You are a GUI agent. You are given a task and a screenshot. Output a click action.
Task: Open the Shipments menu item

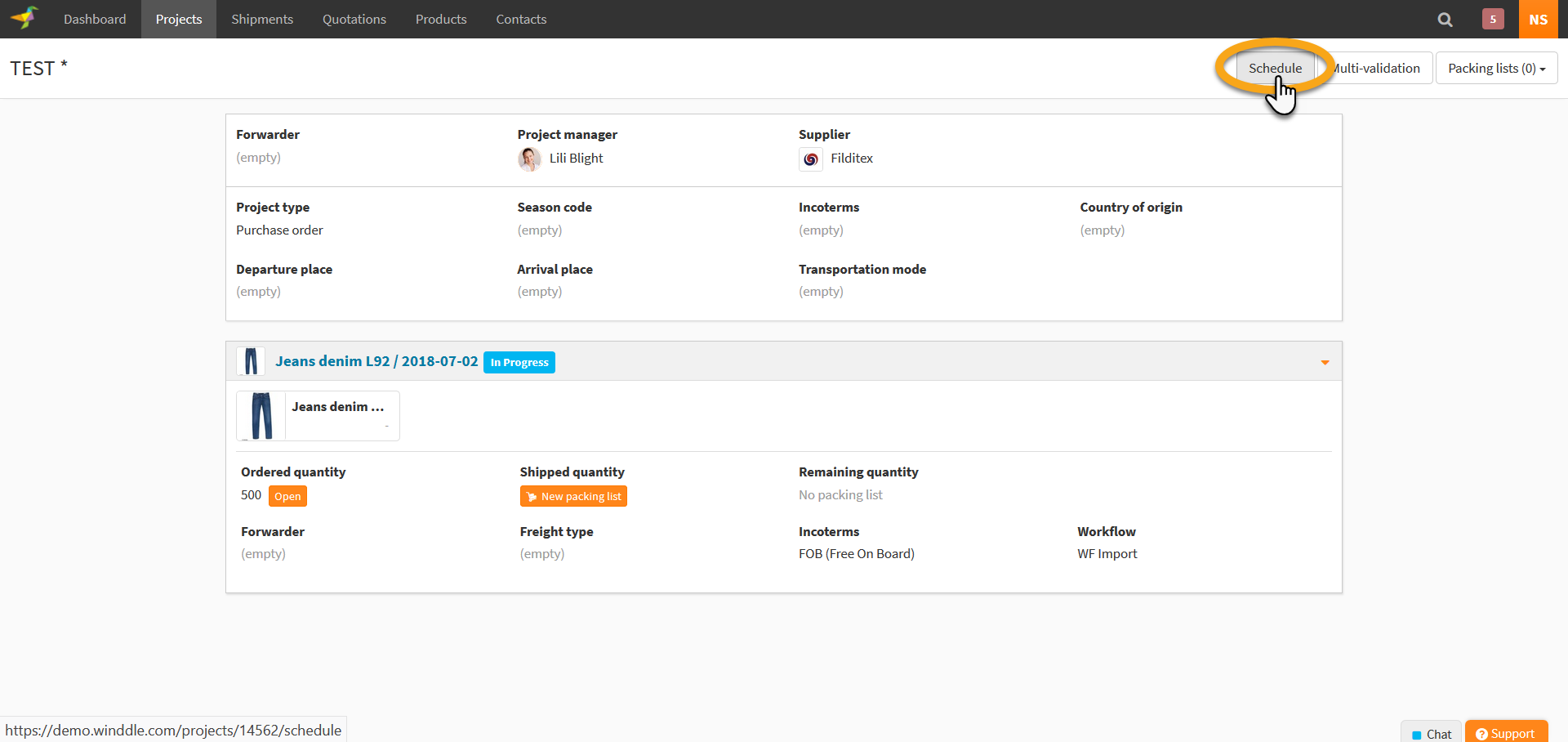261,20
